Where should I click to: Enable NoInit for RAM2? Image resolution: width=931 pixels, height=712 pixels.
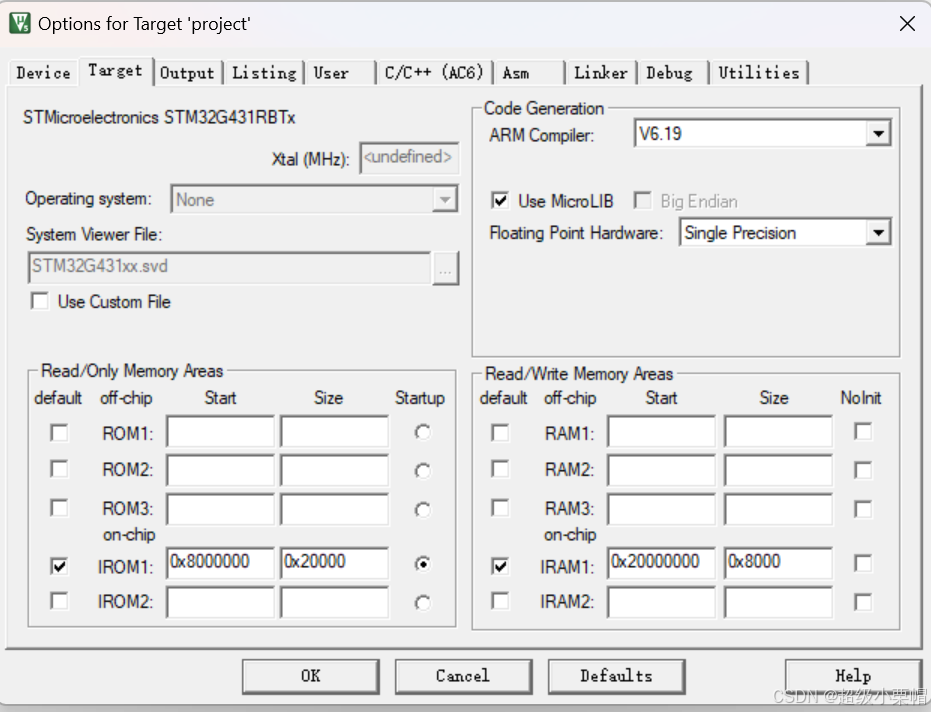pos(863,470)
